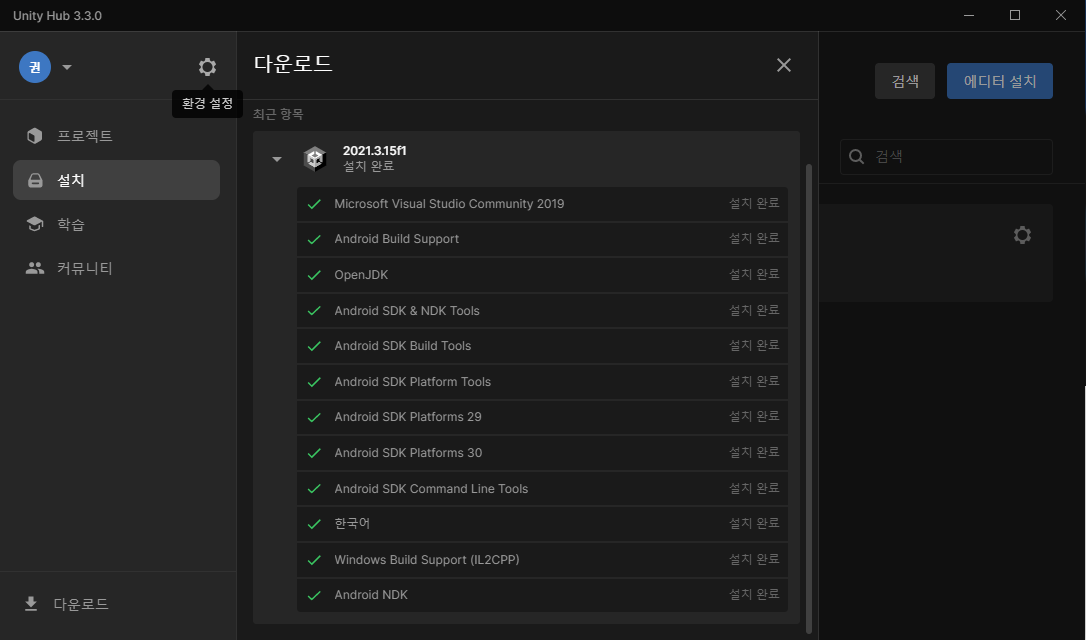
Task: Select Android SDK Platforms 30 row
Action: point(542,453)
